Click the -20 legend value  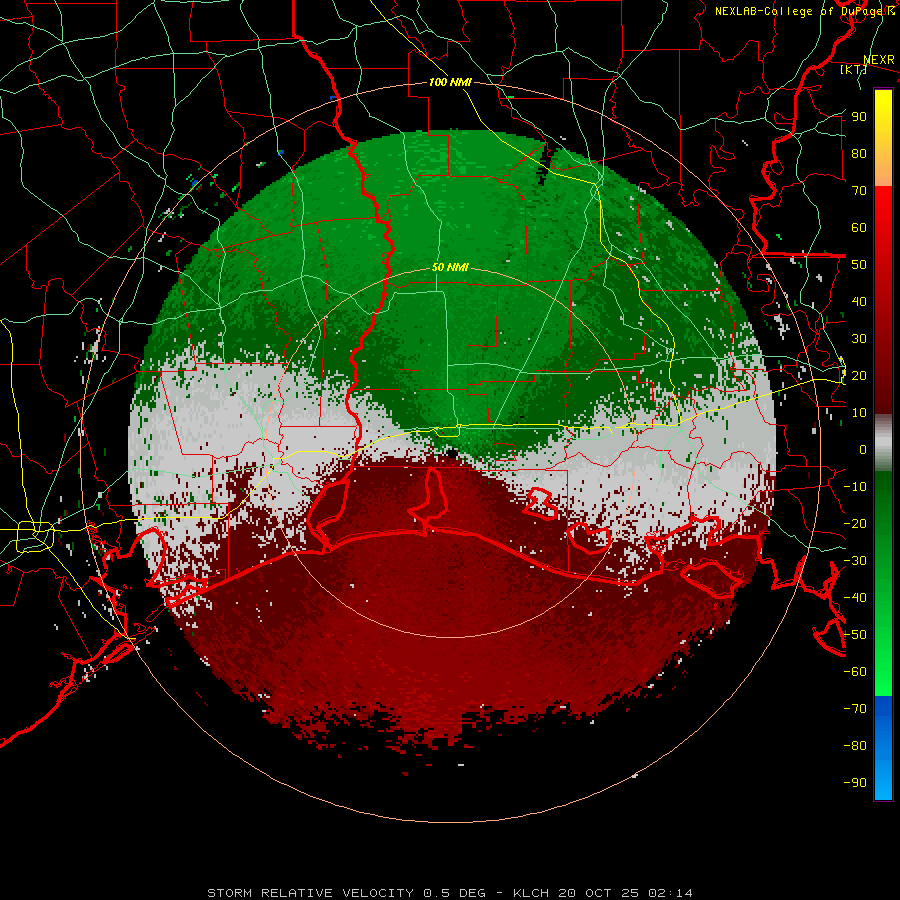tap(855, 524)
